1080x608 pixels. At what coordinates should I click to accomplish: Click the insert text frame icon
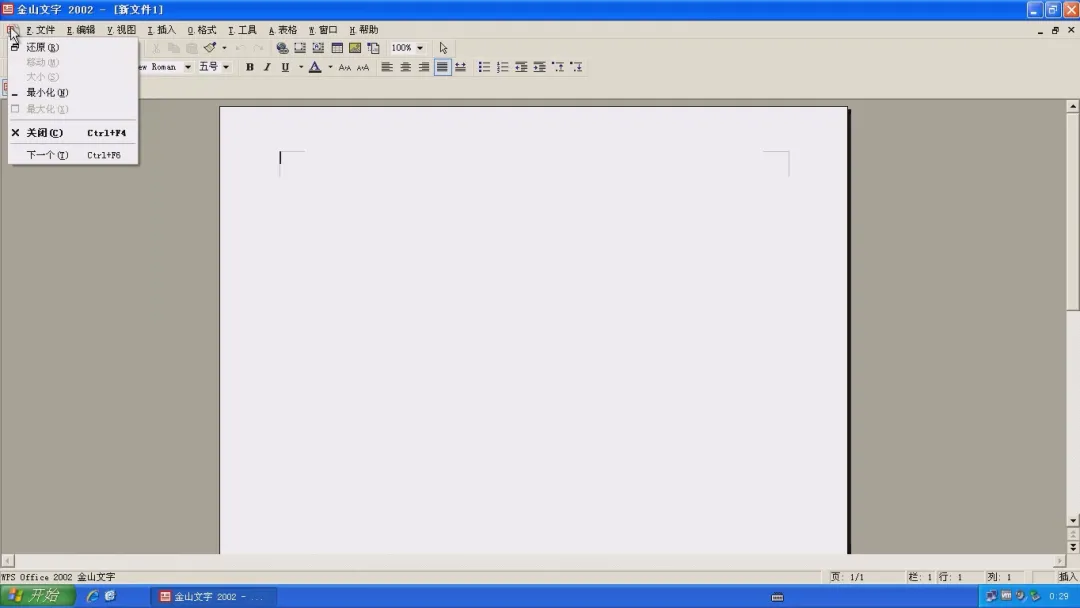coord(300,48)
